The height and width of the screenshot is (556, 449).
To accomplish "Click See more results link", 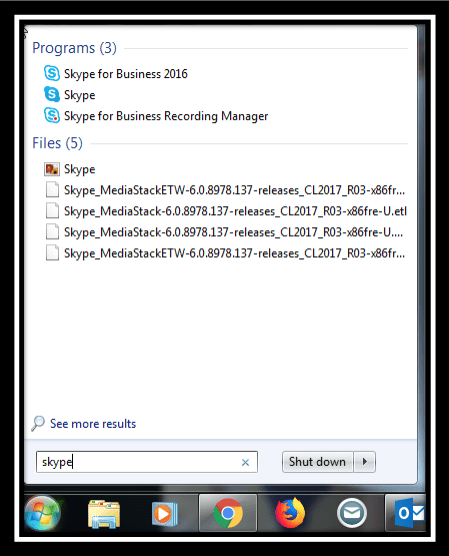I will click(93, 424).
